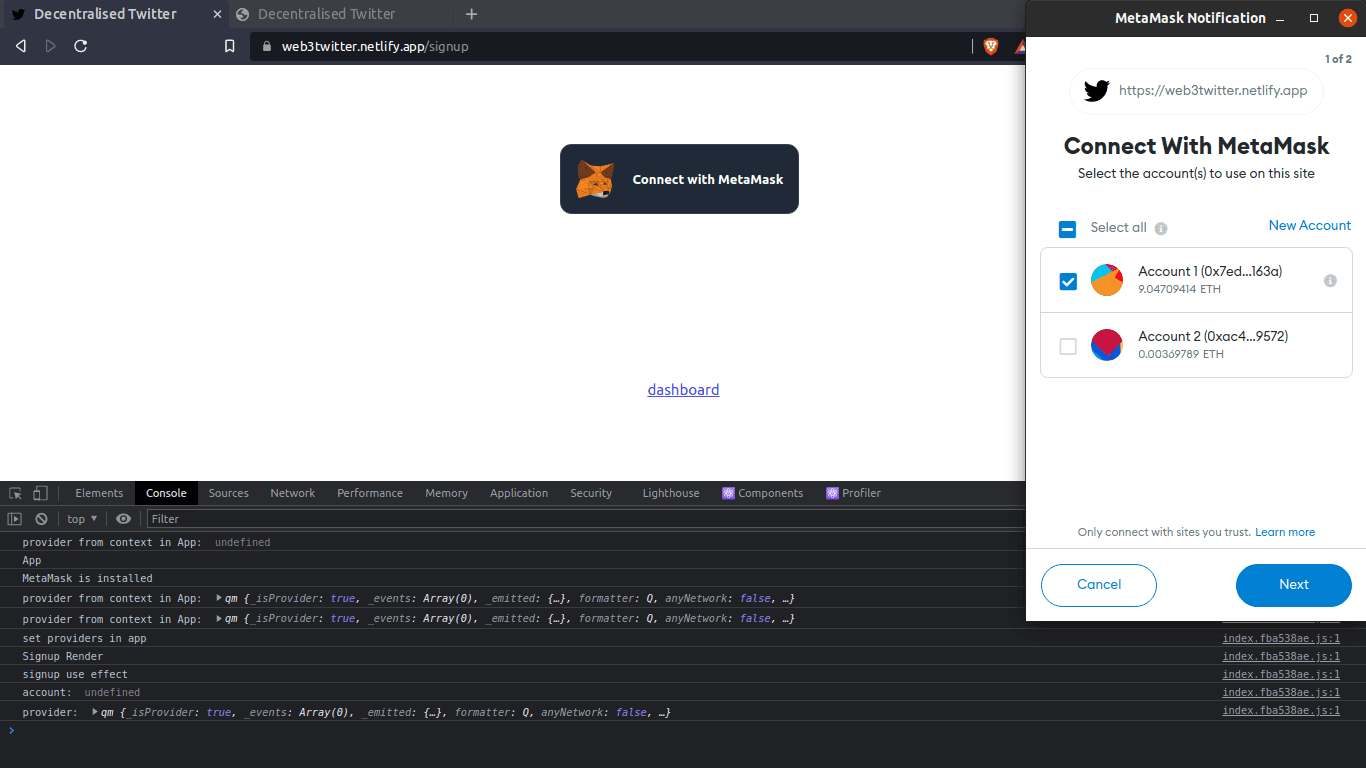
Task: Open the Network tab
Action: (x=292, y=493)
